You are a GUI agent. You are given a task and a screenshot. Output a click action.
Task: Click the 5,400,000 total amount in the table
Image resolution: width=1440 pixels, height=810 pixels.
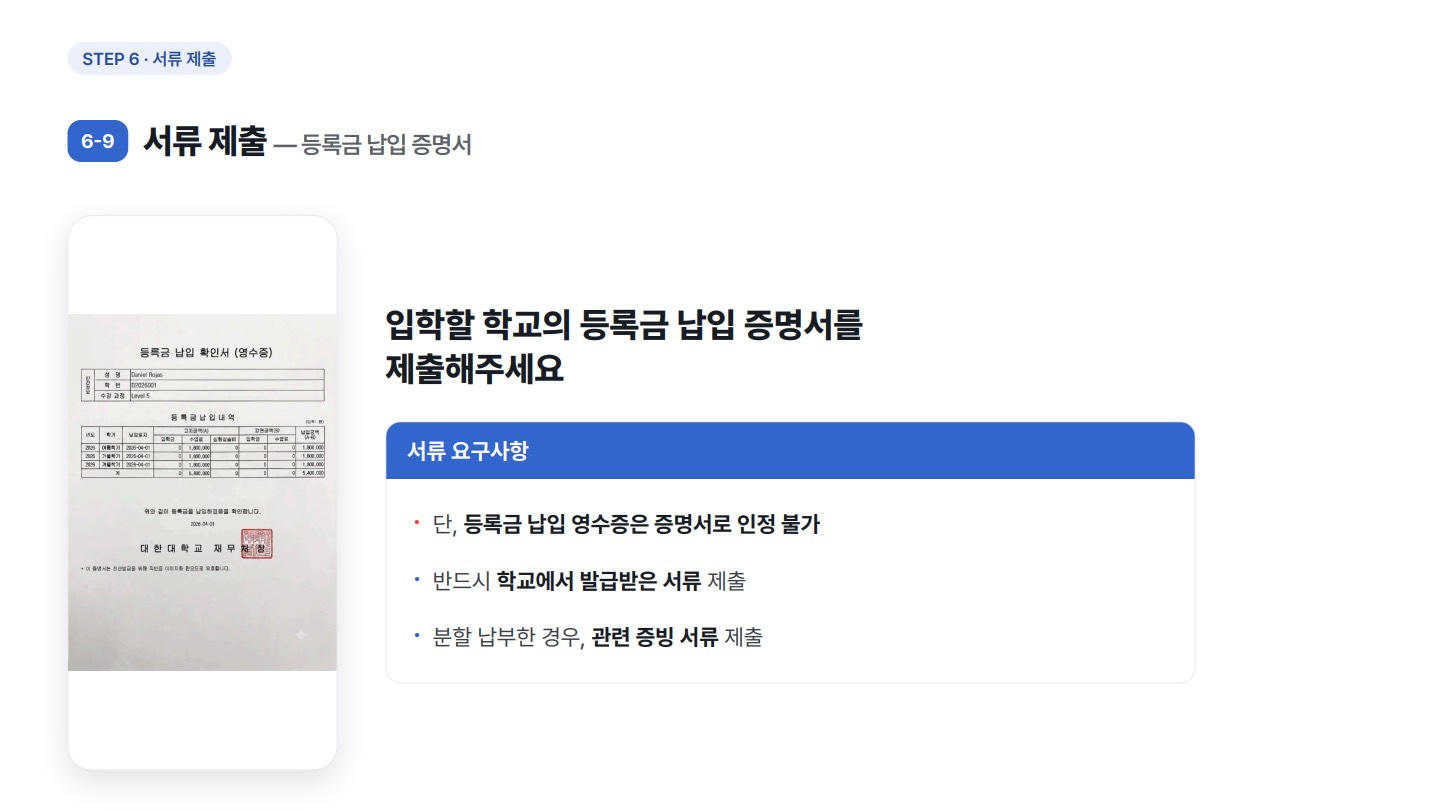(x=310, y=474)
